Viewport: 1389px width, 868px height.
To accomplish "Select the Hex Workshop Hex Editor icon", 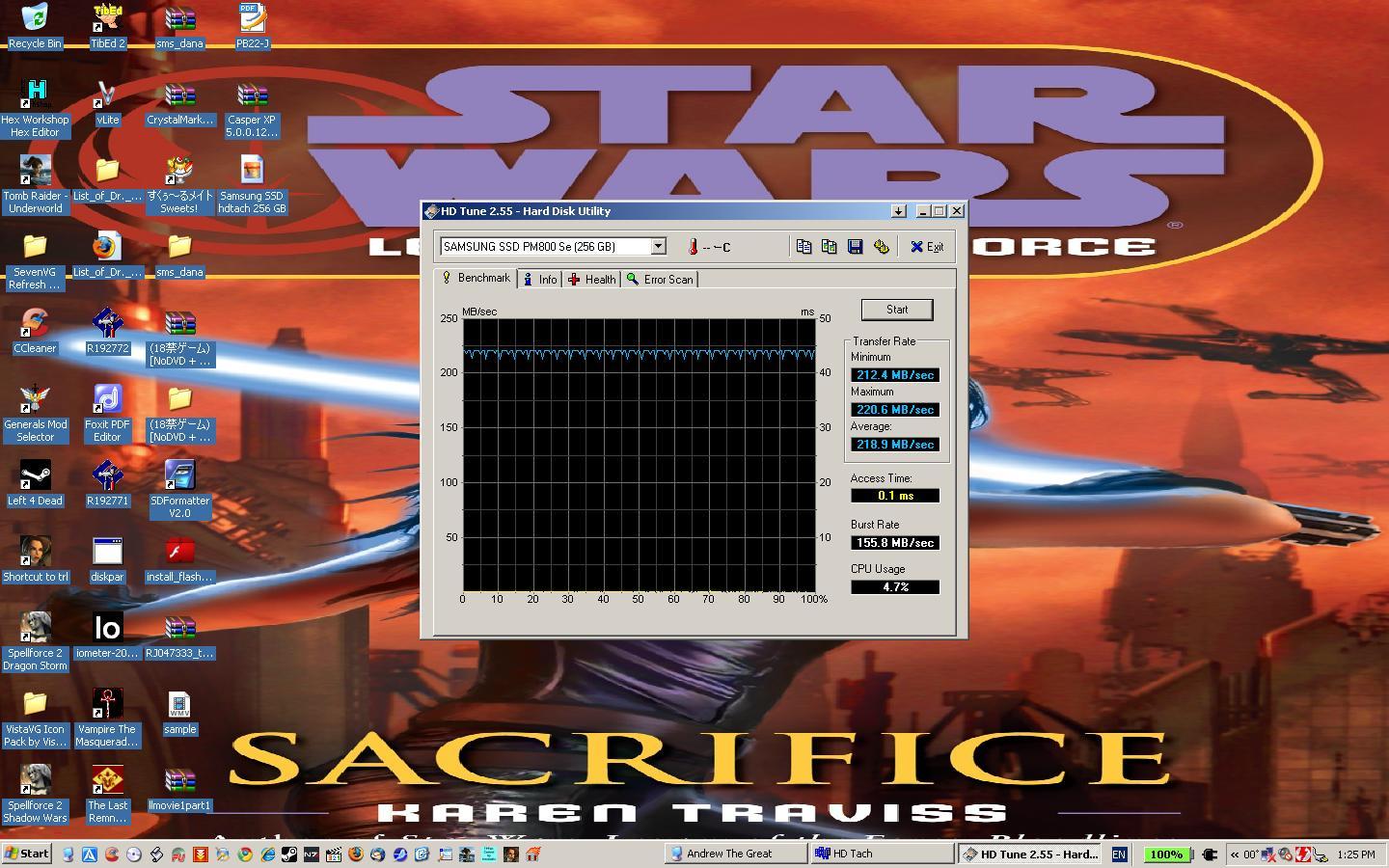I will click(x=35, y=108).
